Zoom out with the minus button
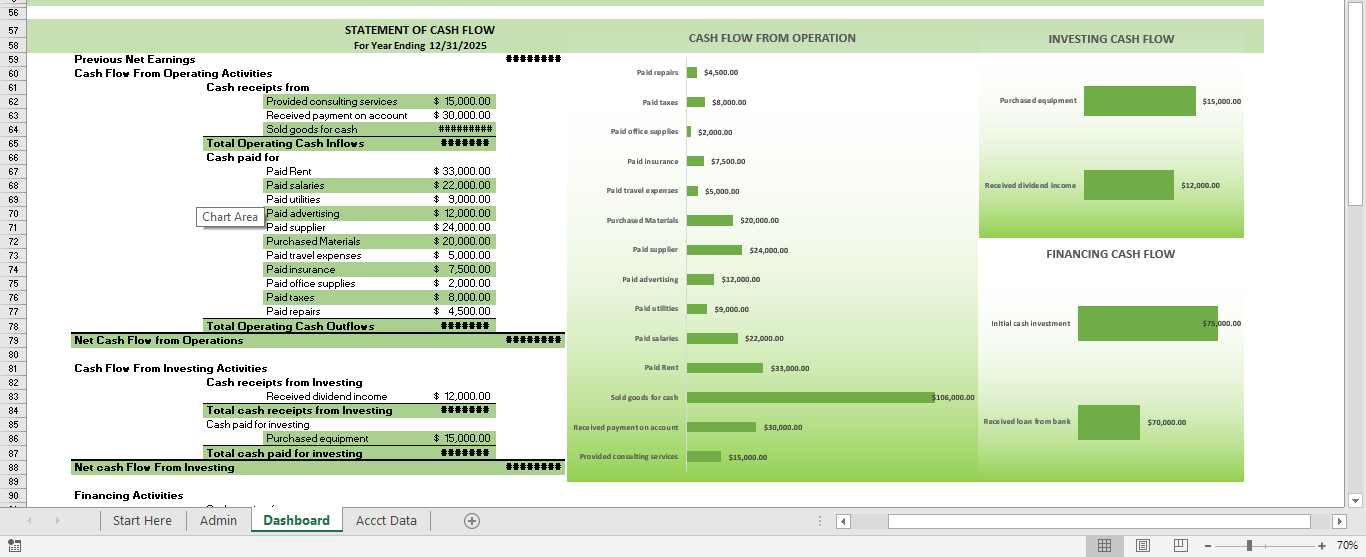Image resolution: width=1366 pixels, height=557 pixels. [x=1208, y=545]
